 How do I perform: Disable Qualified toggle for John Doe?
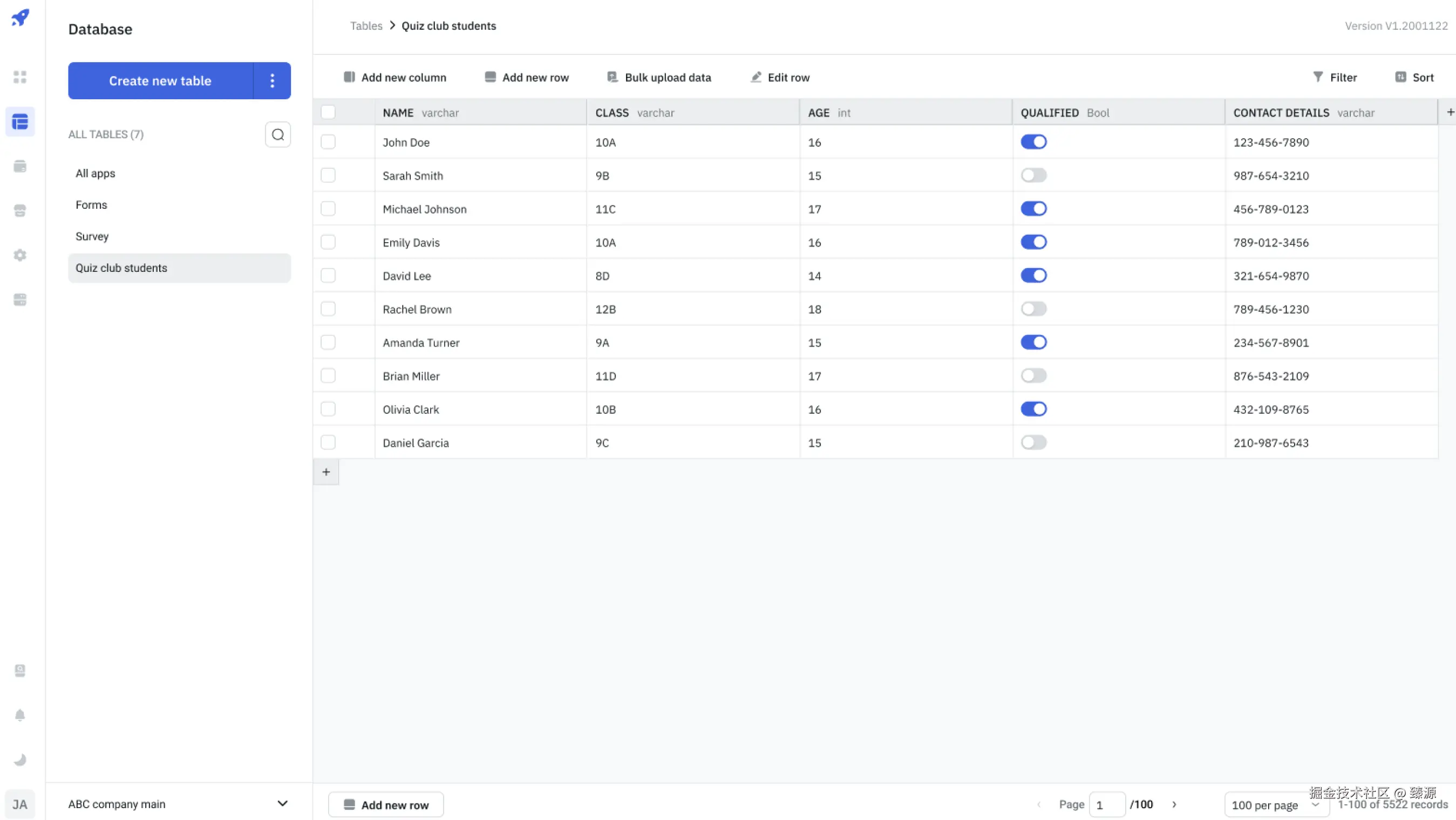point(1033,142)
